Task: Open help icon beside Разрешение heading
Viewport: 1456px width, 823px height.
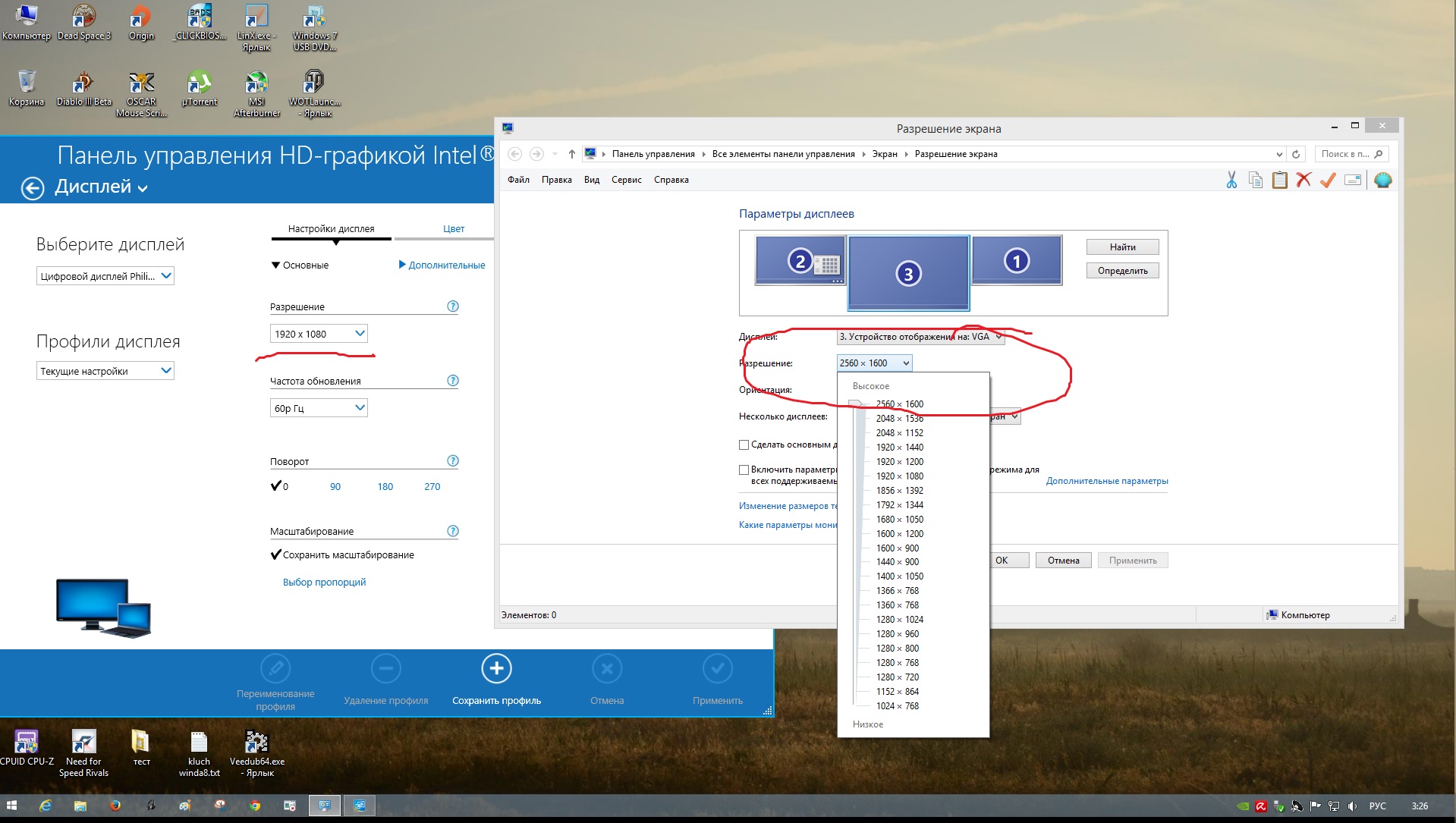Action: coord(453,306)
